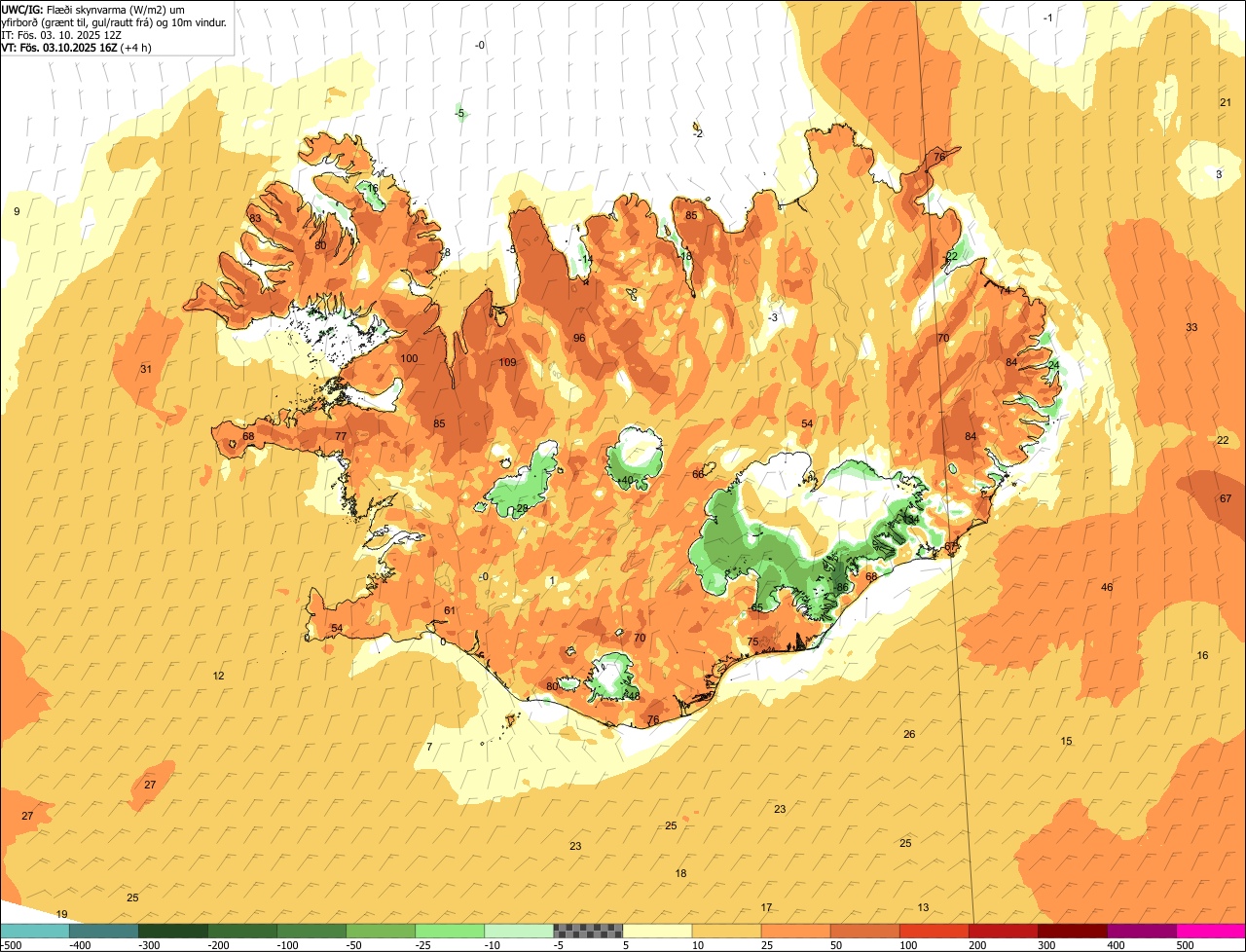Click the -25 to -10 light green swatch
This screenshot has height=952, width=1246.
pos(450,931)
